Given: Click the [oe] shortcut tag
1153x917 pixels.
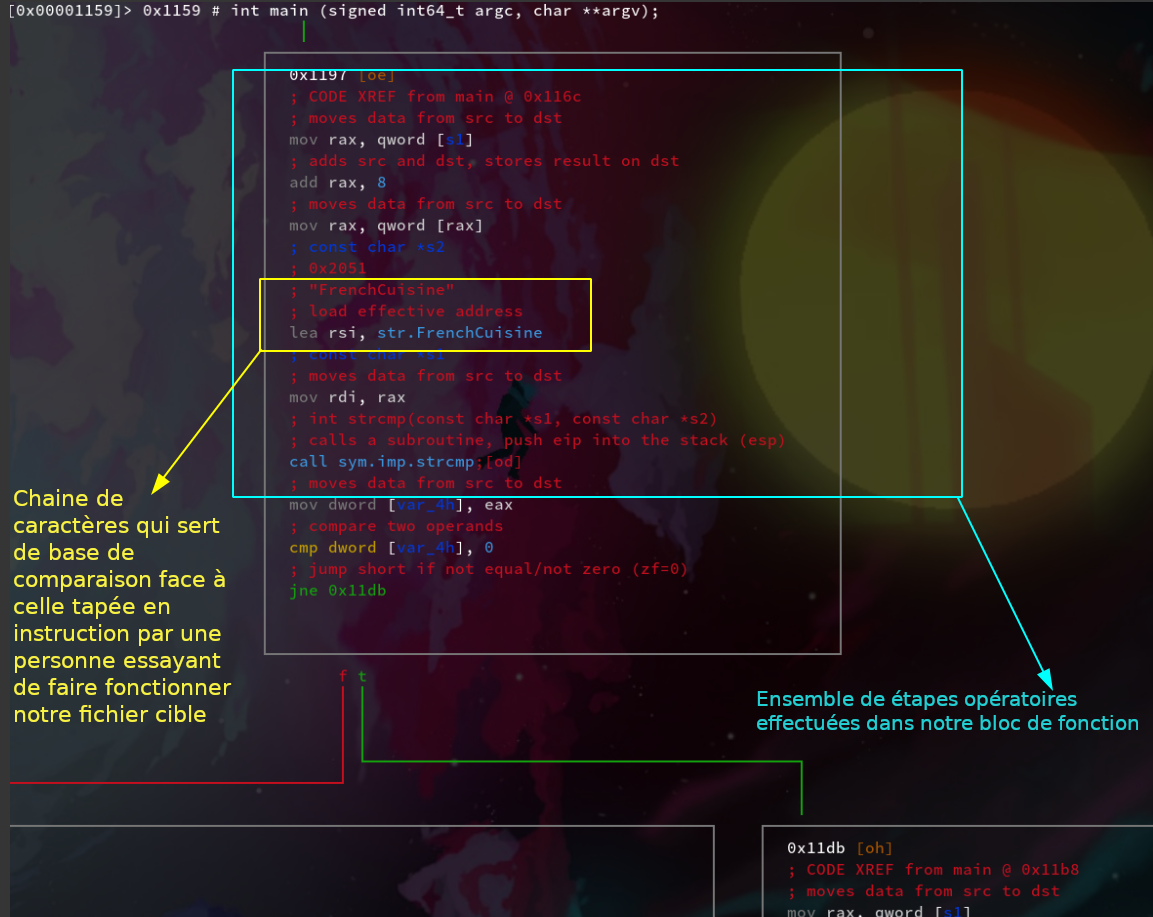Looking at the screenshot, I should [376, 75].
